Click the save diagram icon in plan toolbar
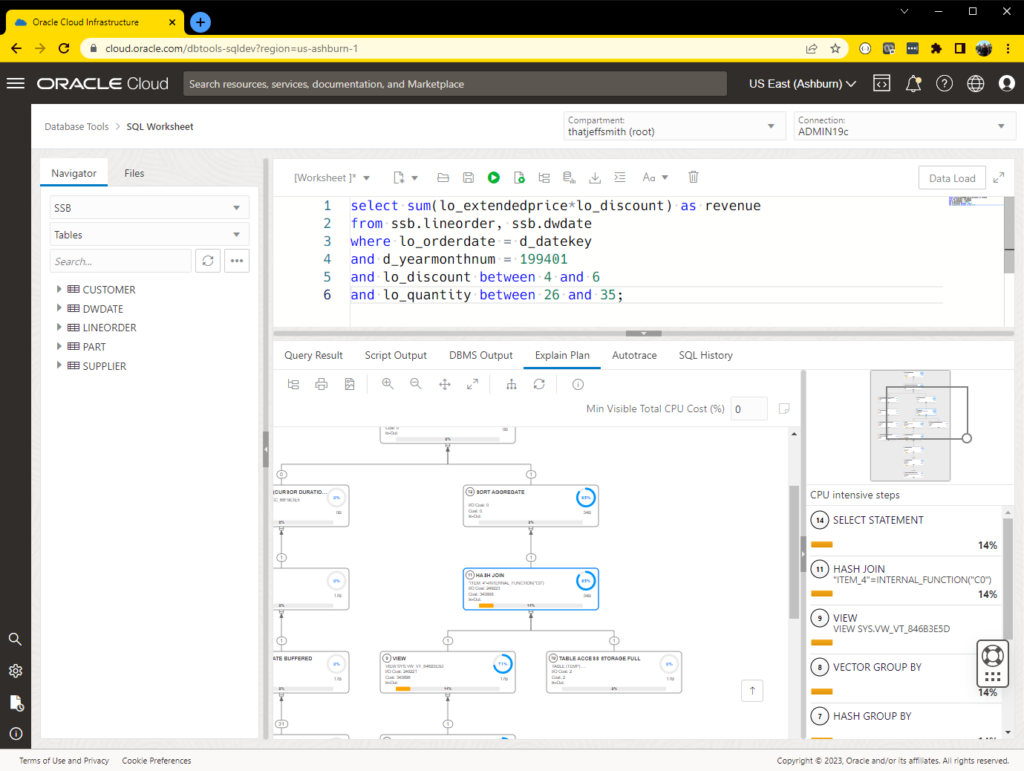The image size is (1024, 771). [349, 385]
